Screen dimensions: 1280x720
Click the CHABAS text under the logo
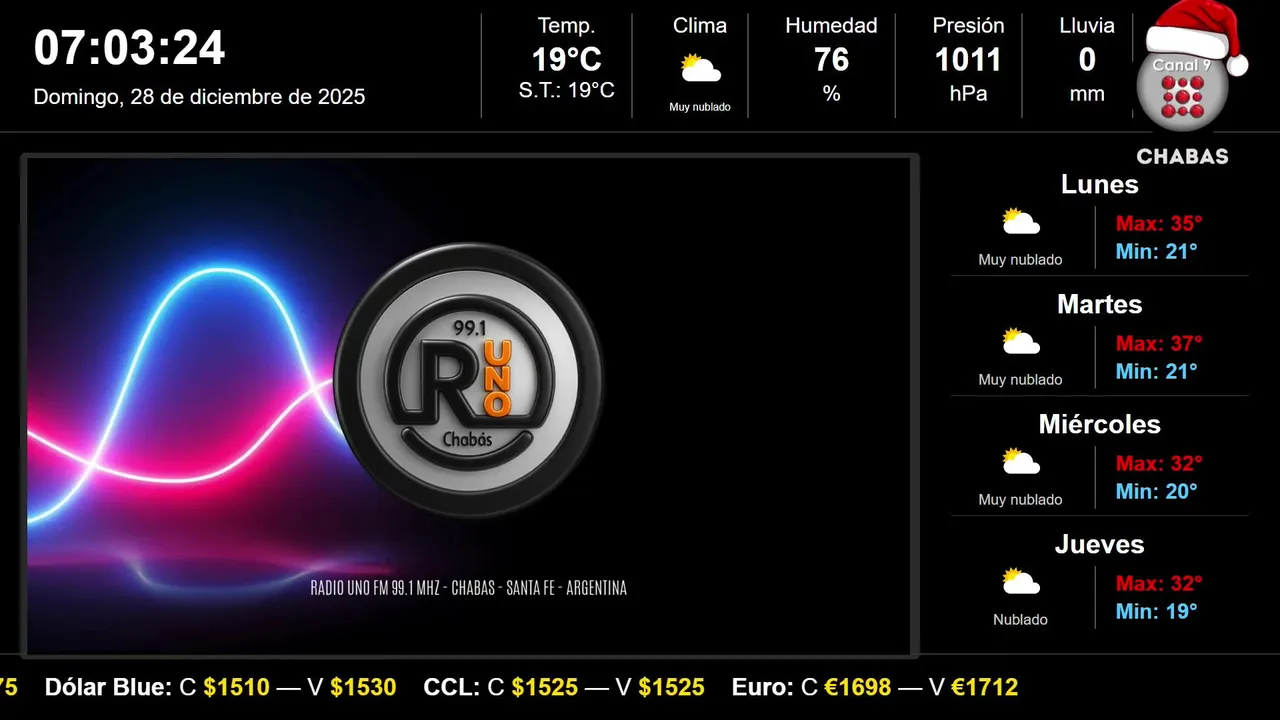pos(1182,157)
